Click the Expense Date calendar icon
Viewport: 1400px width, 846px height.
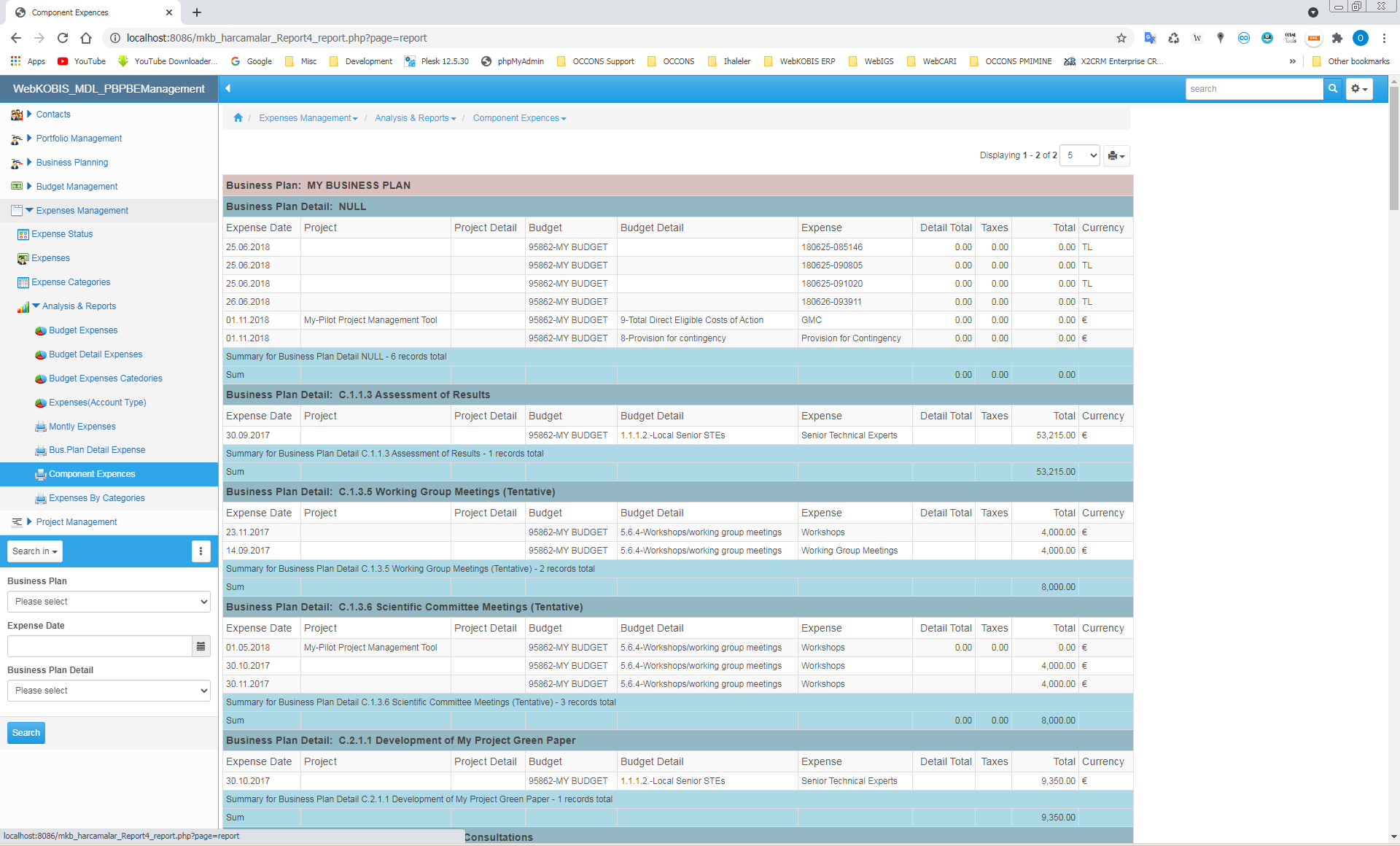201,646
